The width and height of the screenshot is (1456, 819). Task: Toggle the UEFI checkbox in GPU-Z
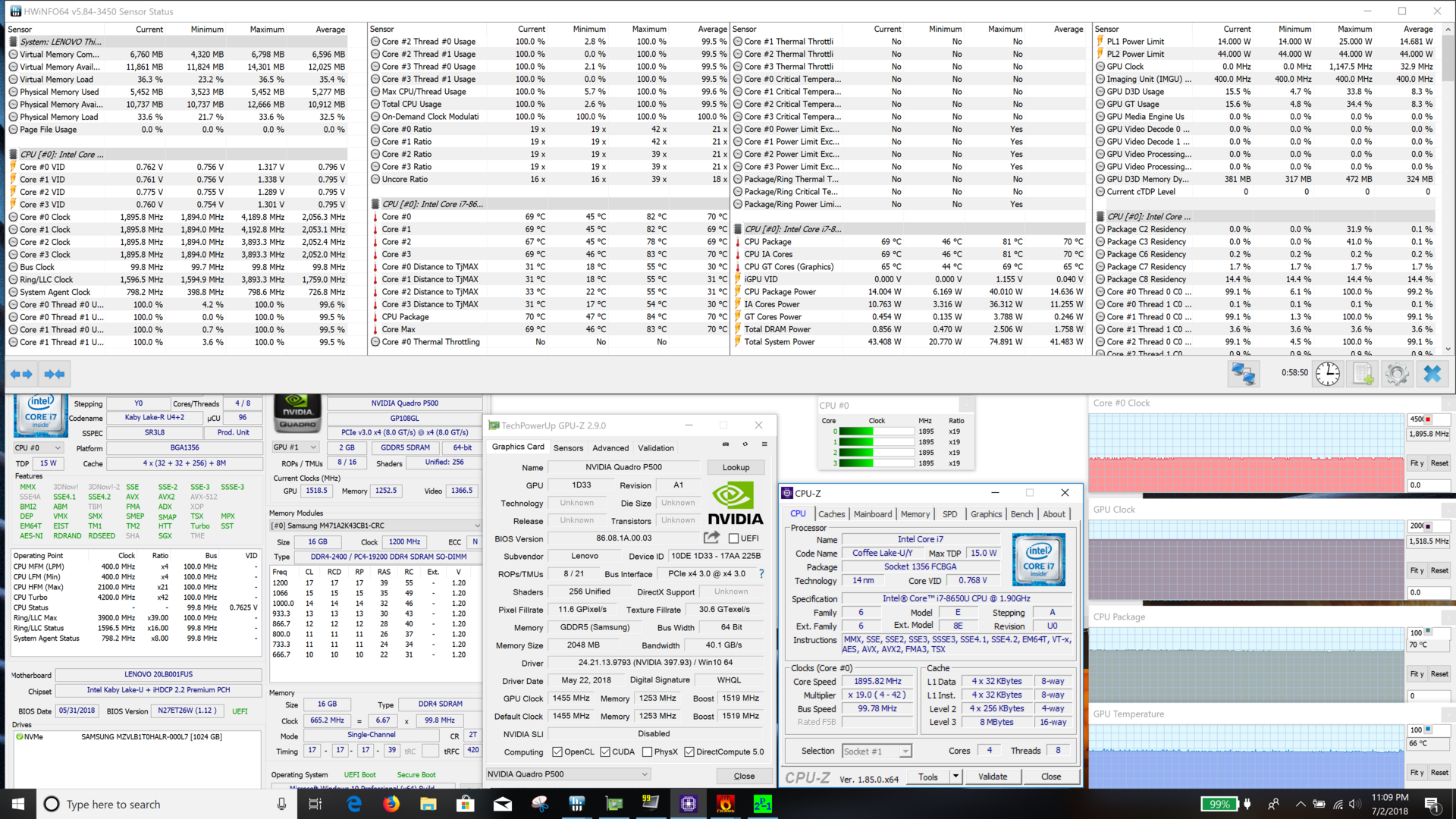[733, 538]
